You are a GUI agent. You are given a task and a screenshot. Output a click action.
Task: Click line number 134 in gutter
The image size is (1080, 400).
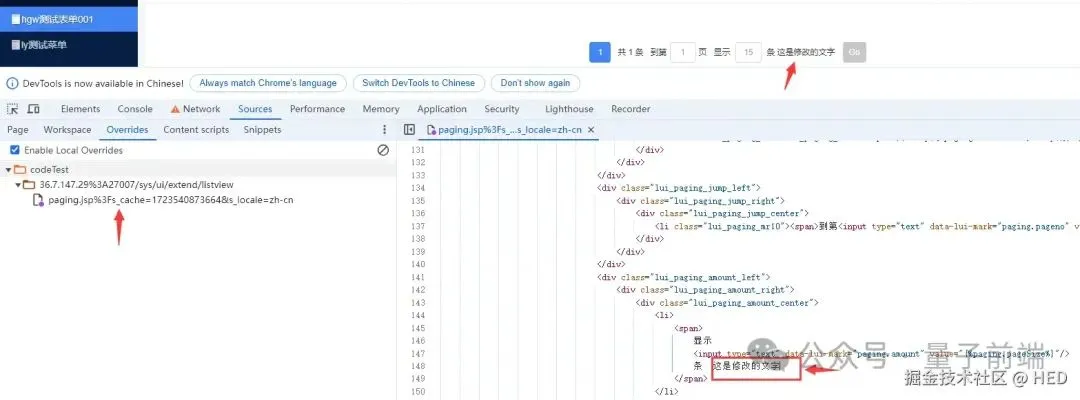418,188
